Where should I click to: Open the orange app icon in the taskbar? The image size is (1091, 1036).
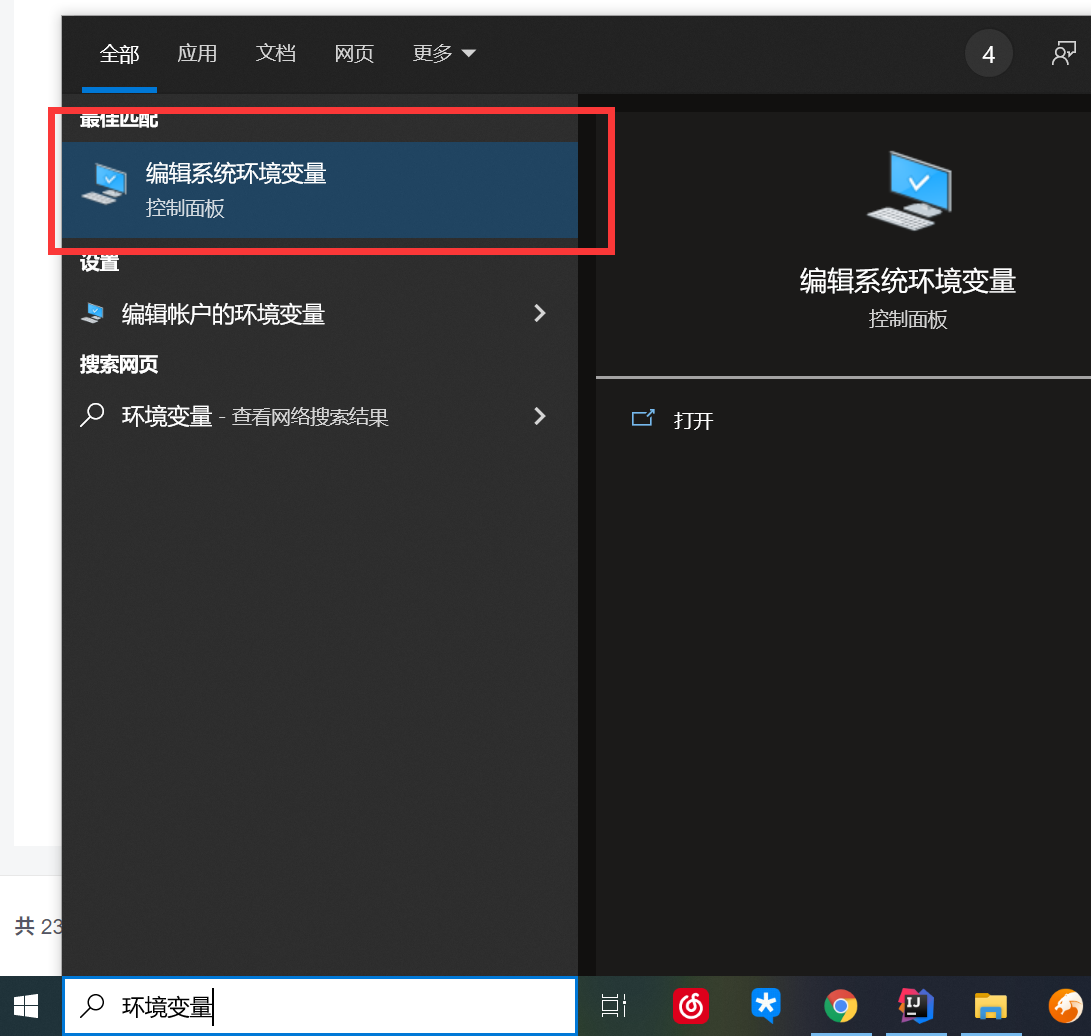coord(1065,1006)
